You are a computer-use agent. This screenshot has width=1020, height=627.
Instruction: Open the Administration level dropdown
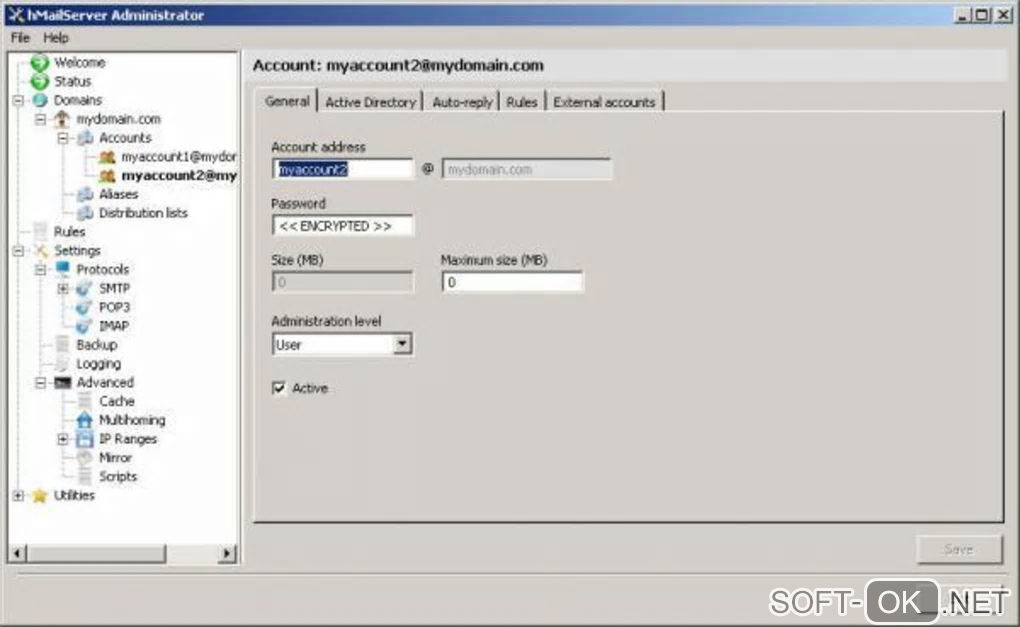[x=402, y=343]
